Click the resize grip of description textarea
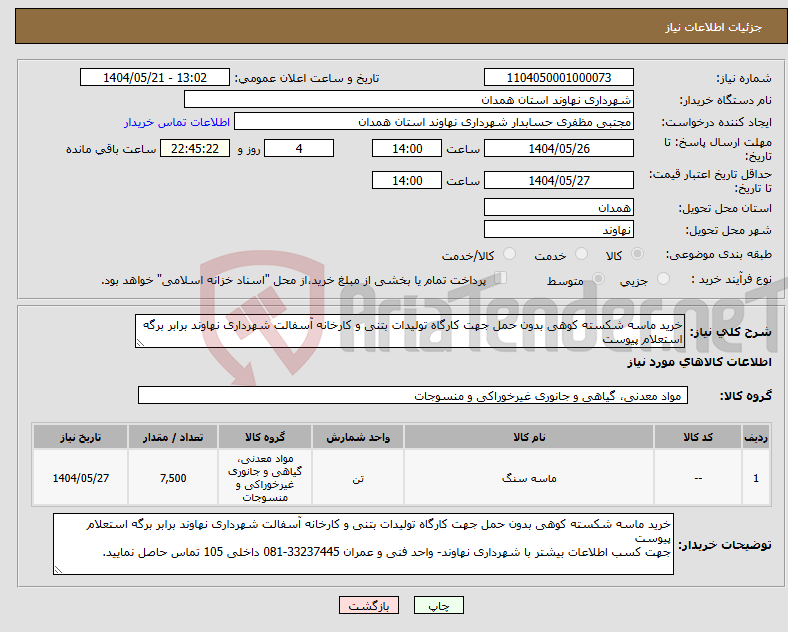The height and width of the screenshot is (632, 788). (x=140, y=343)
